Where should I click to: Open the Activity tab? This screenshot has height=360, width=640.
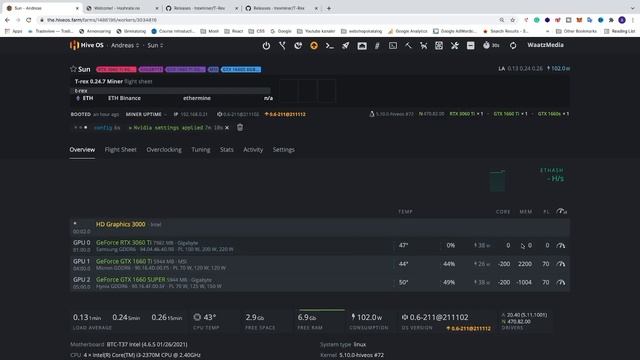[x=253, y=149]
